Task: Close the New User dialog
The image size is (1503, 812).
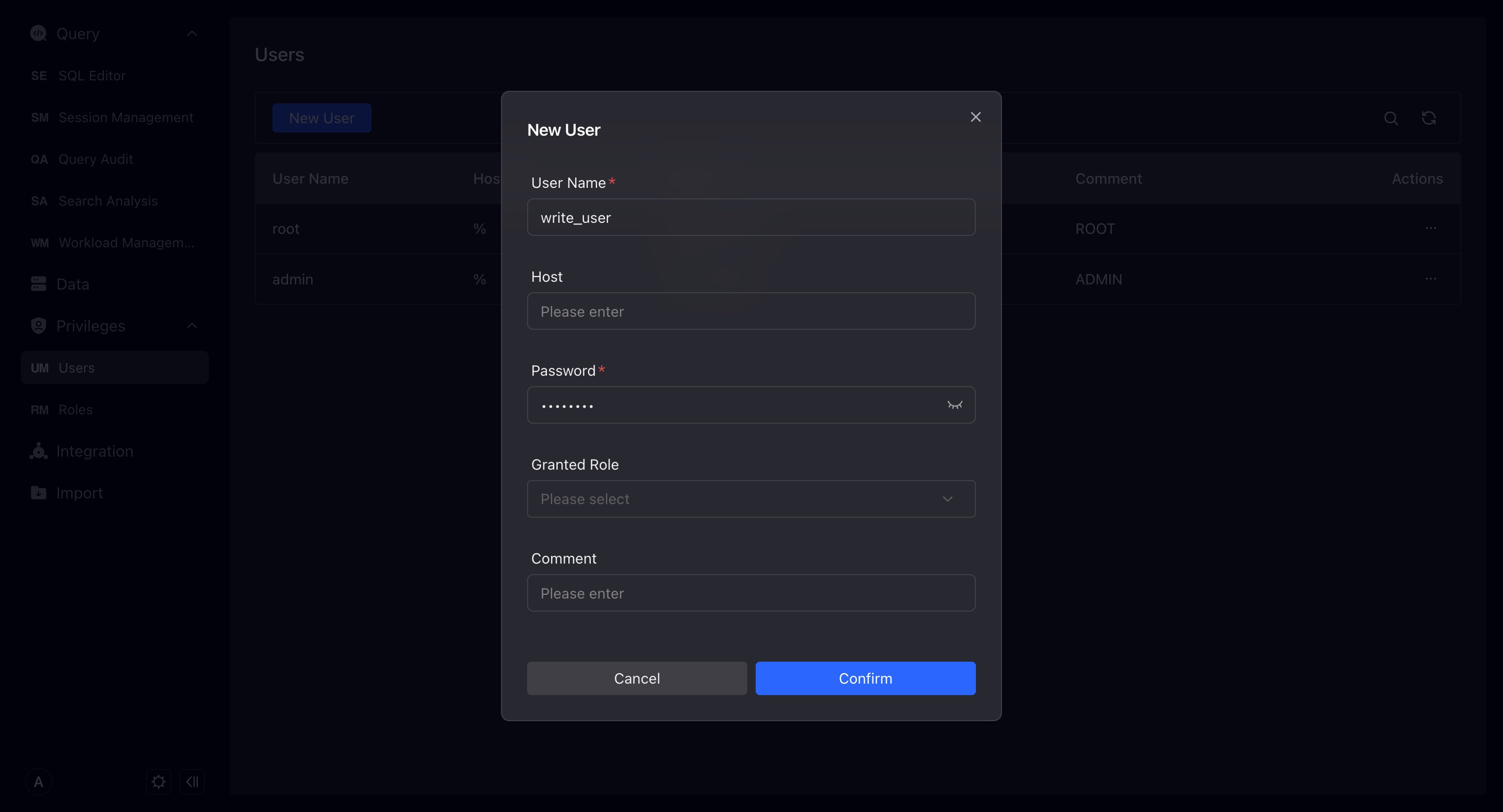Action: tap(975, 117)
